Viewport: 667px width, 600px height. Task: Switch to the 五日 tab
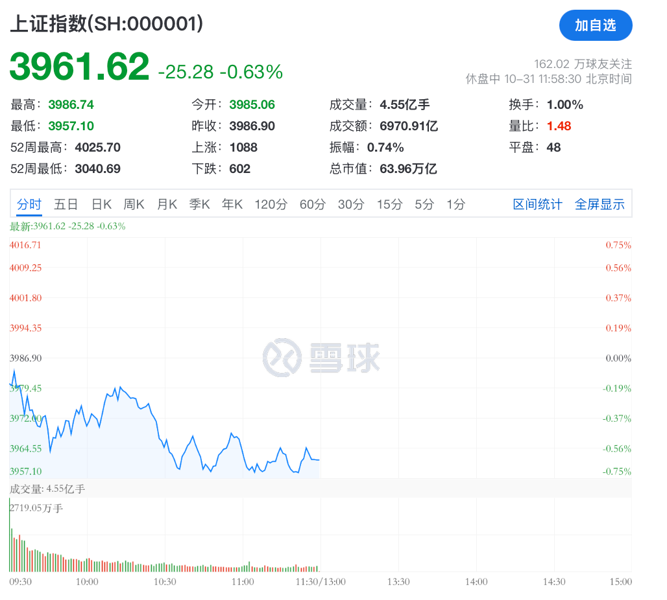click(66, 204)
